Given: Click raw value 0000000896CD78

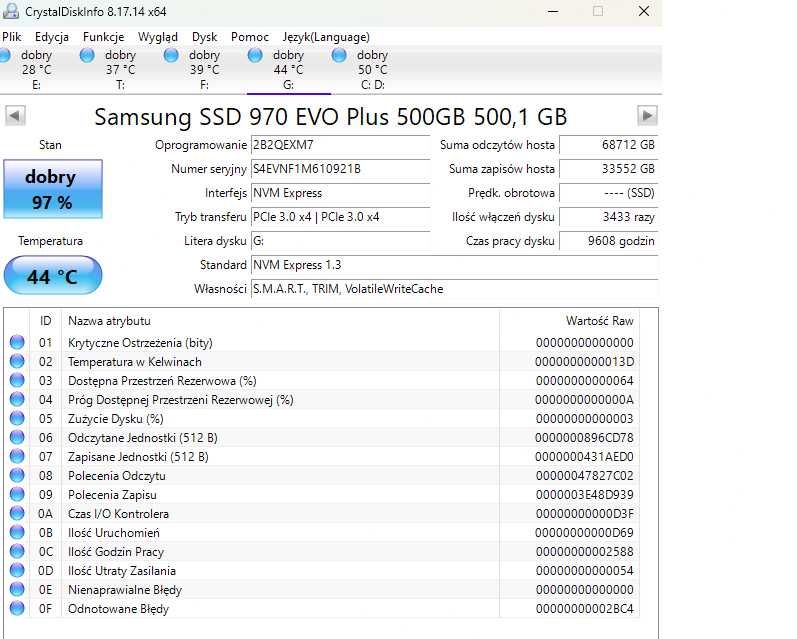Looking at the screenshot, I should (x=584, y=438).
